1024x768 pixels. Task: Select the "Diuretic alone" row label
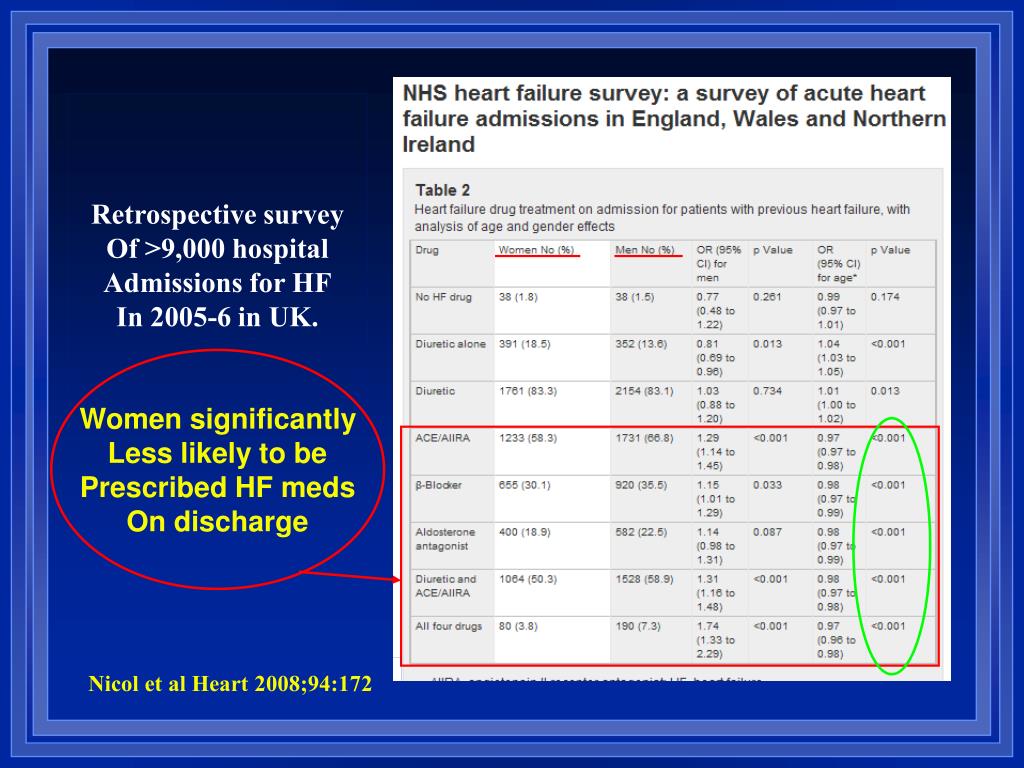click(x=451, y=344)
